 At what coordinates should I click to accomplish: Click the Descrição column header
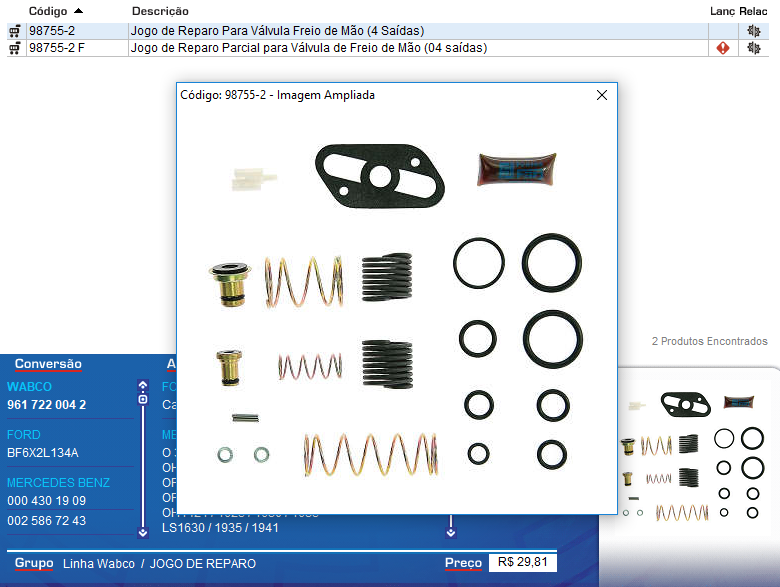160,10
